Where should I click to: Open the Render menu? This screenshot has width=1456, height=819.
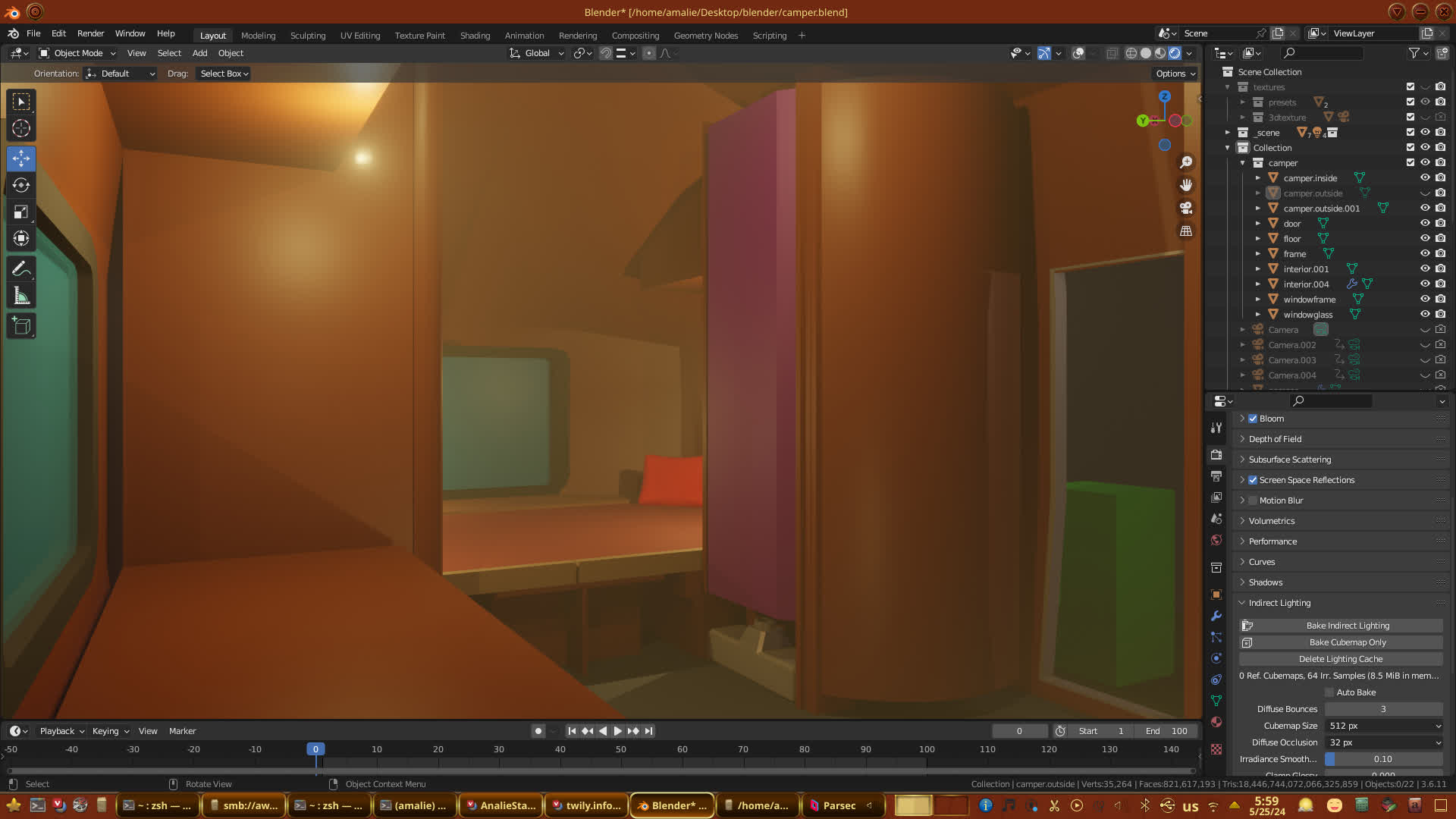pyautogui.click(x=90, y=33)
